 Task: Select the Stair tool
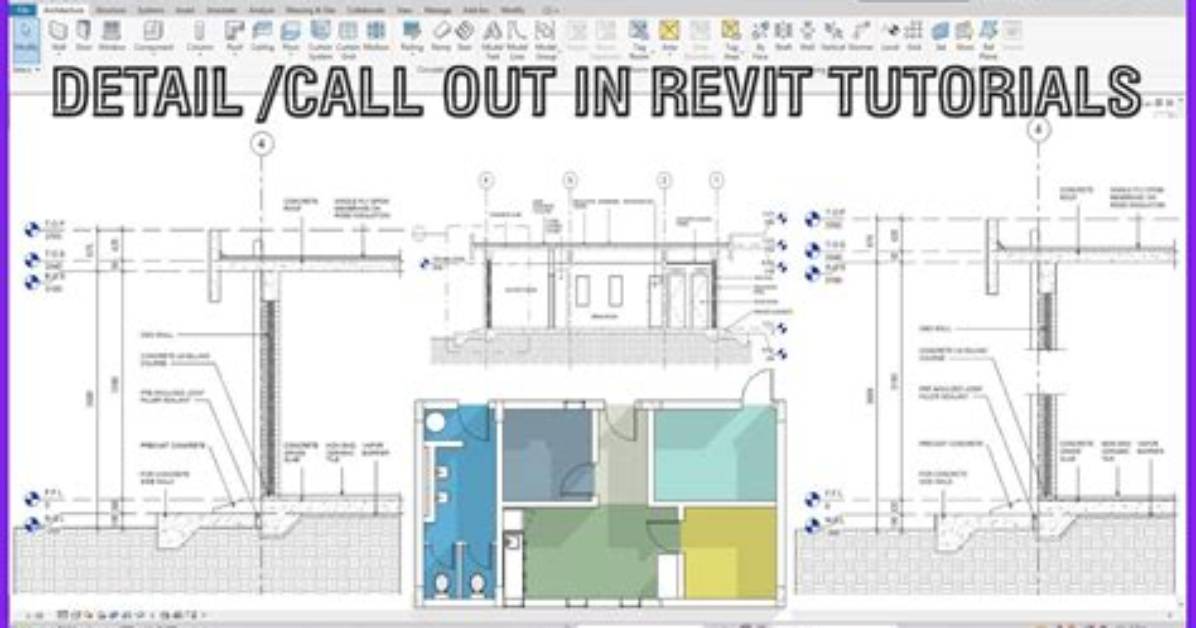[x=465, y=35]
